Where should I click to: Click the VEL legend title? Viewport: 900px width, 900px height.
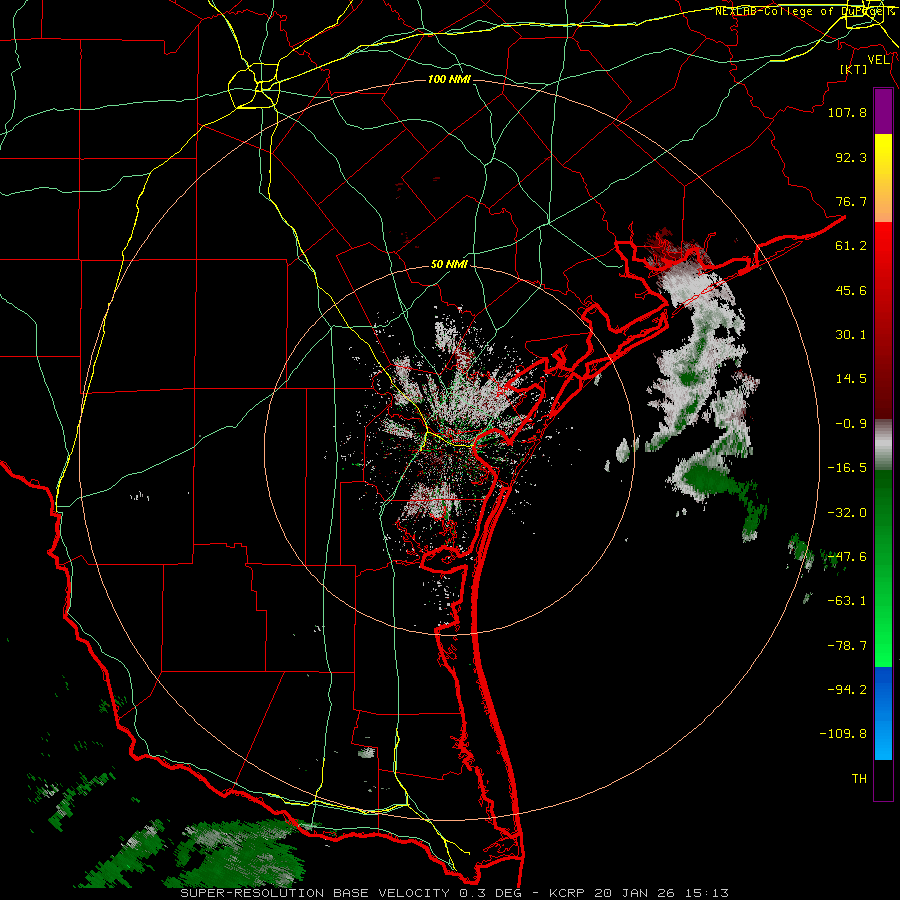(879, 60)
